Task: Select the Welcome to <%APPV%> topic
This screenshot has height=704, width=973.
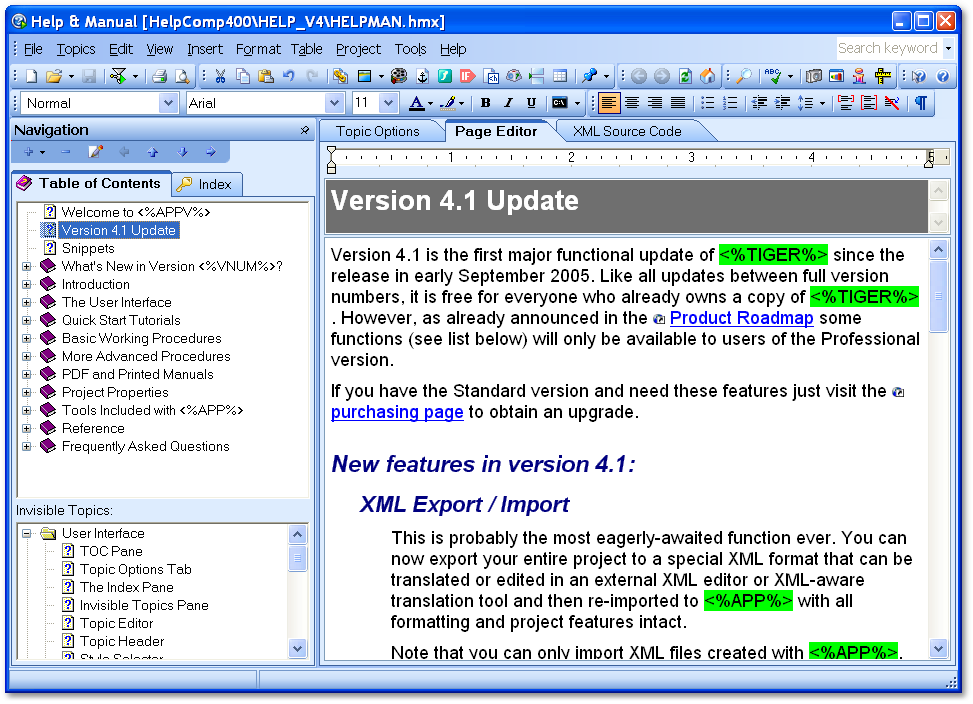Action: click(x=136, y=212)
